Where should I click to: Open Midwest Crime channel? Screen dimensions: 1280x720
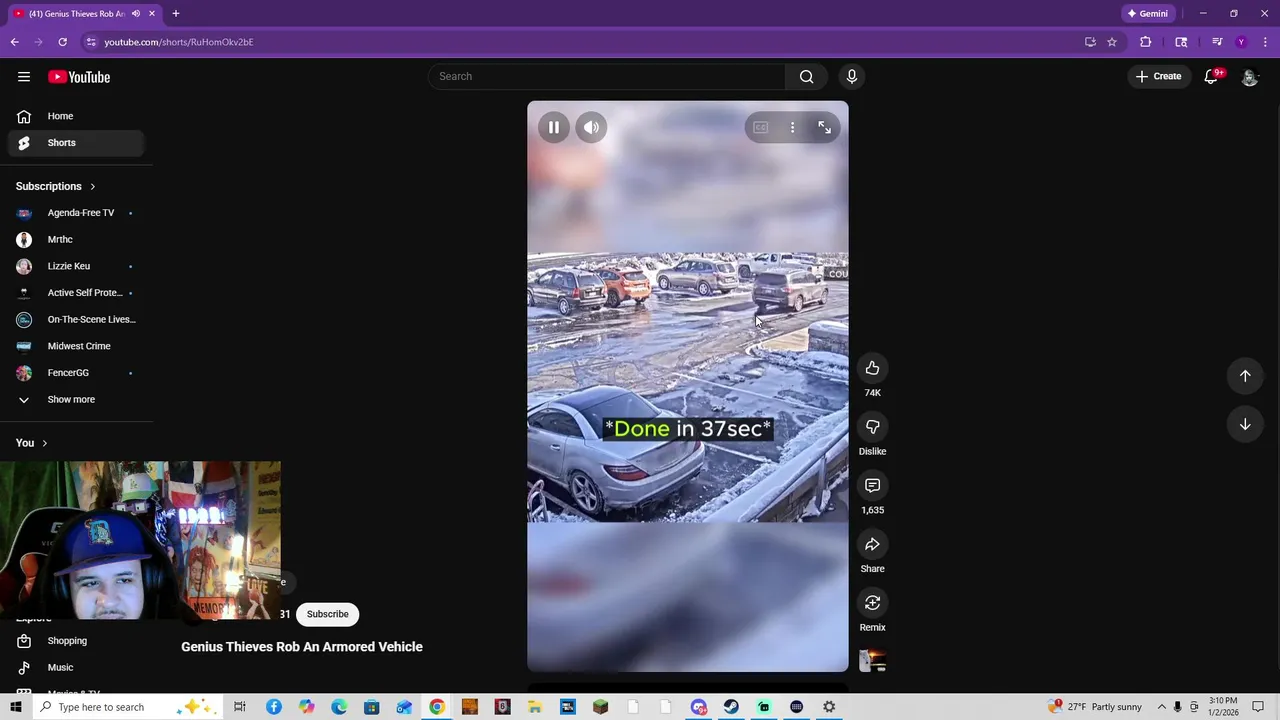pyautogui.click(x=76, y=346)
